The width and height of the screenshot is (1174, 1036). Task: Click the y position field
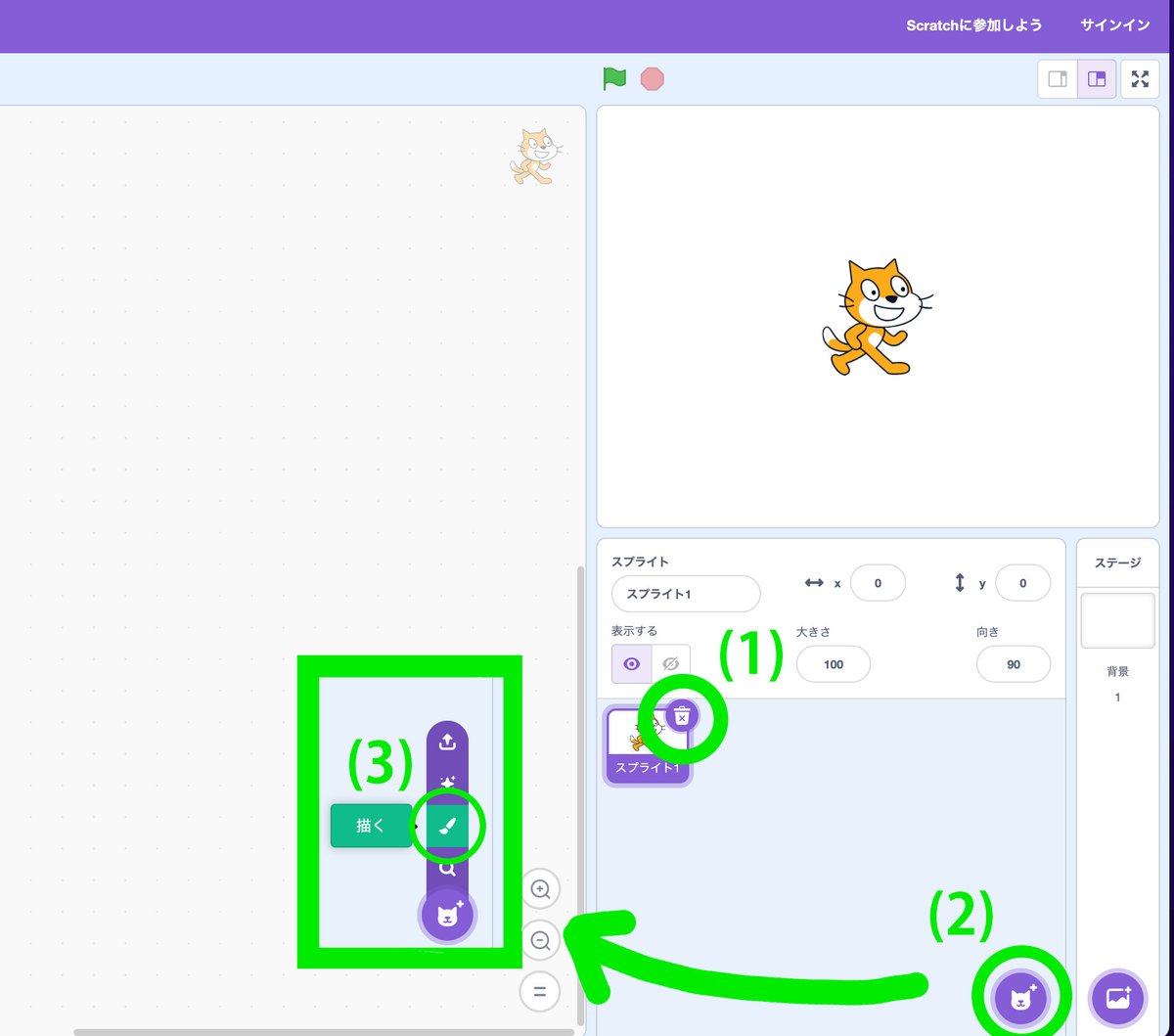[x=1022, y=583]
